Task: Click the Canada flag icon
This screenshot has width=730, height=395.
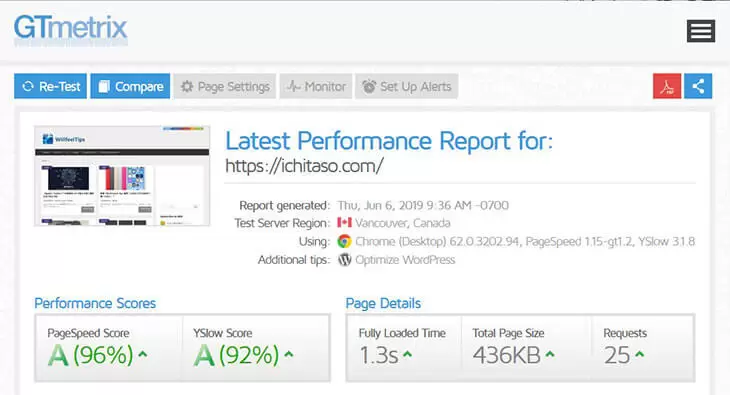Action: pyautogui.click(x=345, y=223)
